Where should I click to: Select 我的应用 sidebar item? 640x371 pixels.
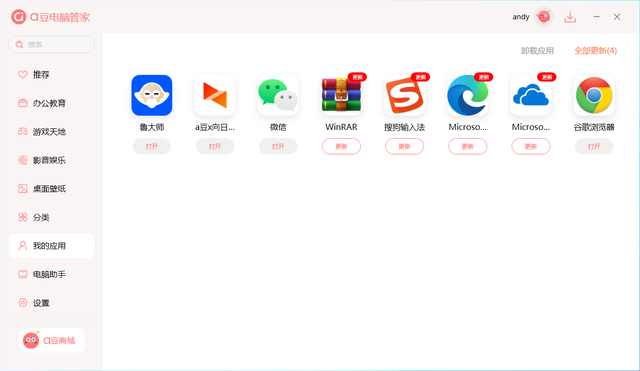point(51,245)
